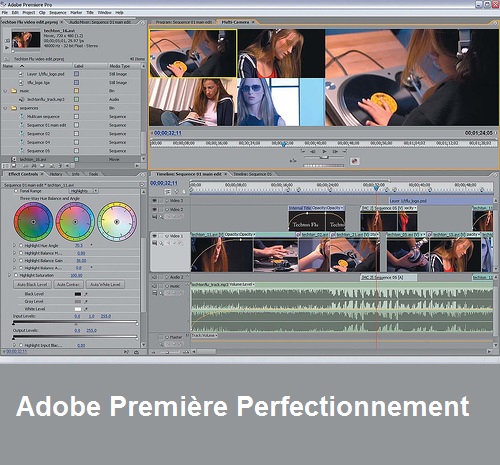Screen dimensions: 500x465
Task: Switch project panel to icon view
Action: [14, 166]
